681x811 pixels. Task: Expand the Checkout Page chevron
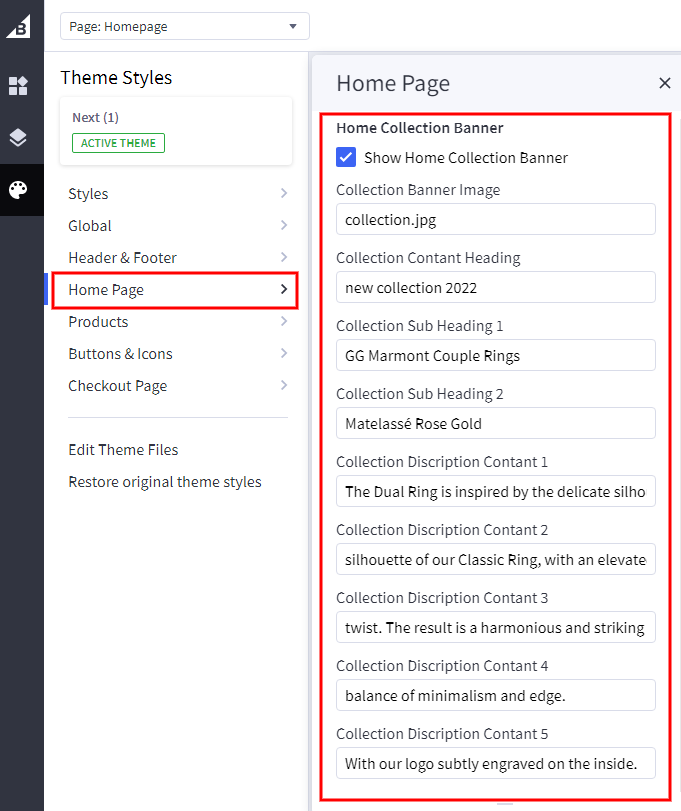pos(284,386)
